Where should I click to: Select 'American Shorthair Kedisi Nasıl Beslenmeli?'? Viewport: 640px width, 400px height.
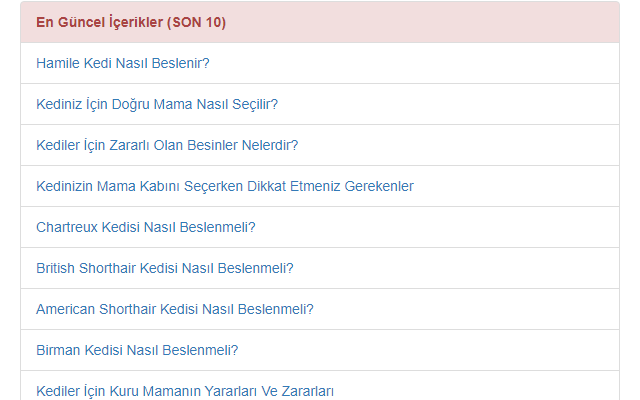click(x=175, y=309)
